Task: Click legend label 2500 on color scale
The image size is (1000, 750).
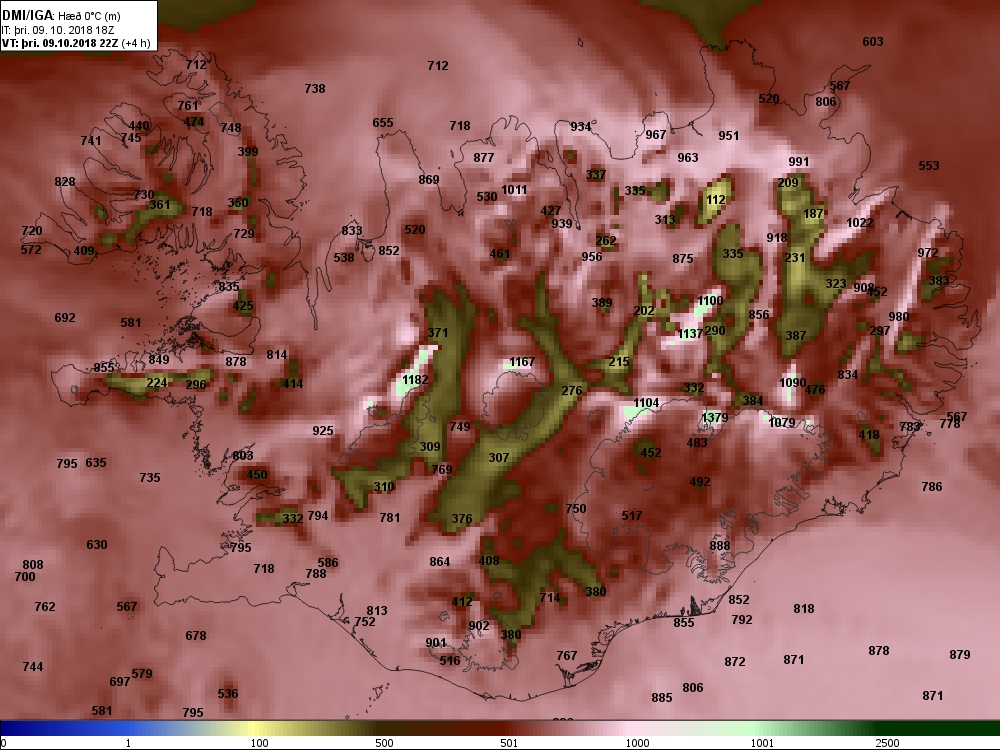Action: 887,743
